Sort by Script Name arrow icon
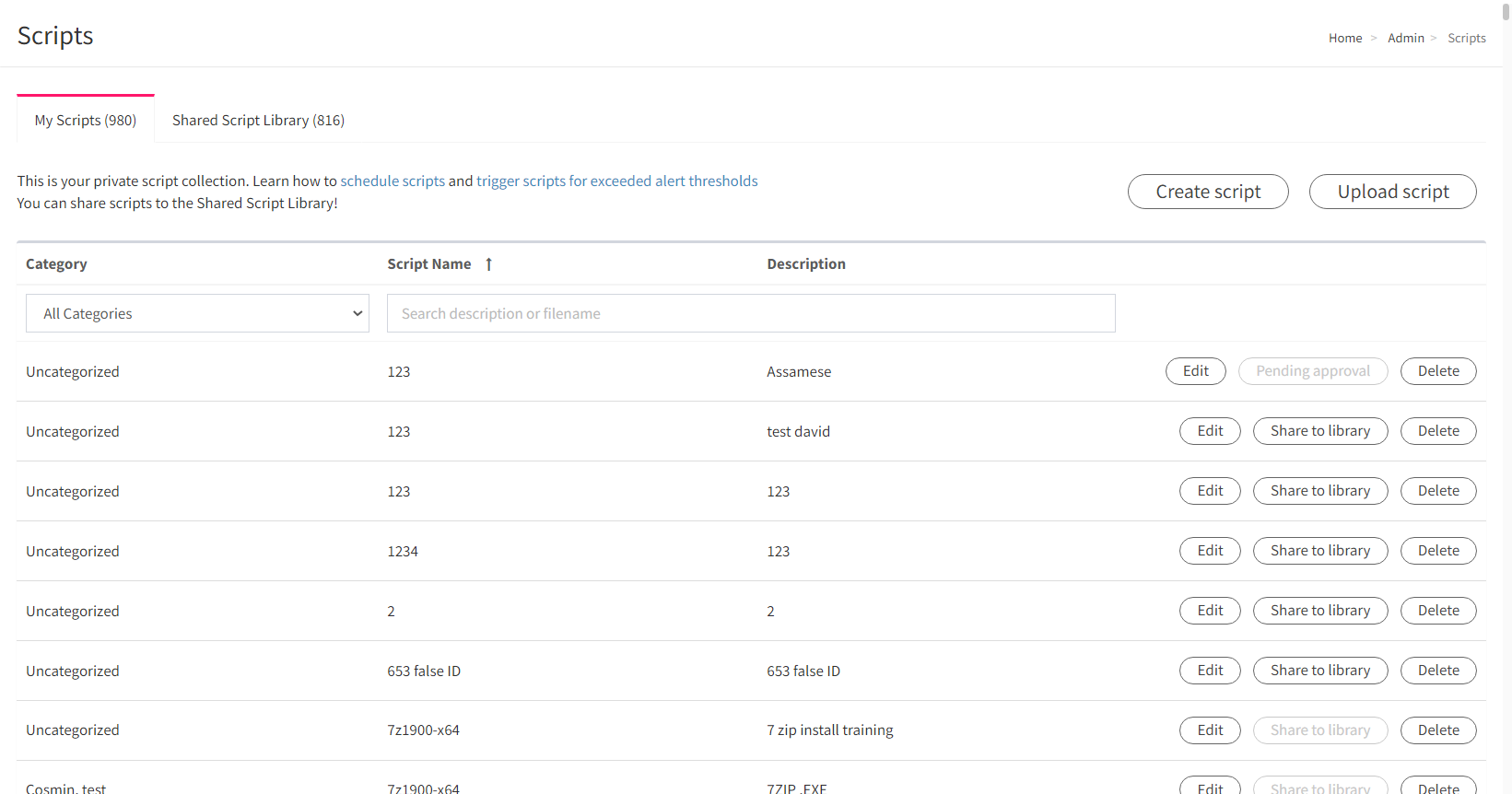Screen dimensions: 1512x794 pos(488,264)
